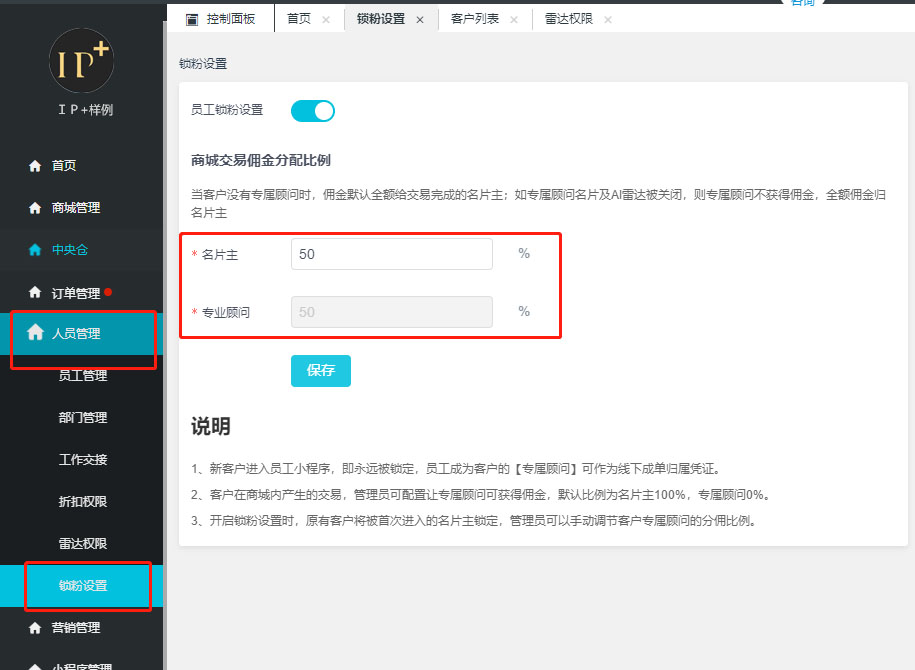
Task: Expand the 商城管理 menu
Action: click(76, 208)
